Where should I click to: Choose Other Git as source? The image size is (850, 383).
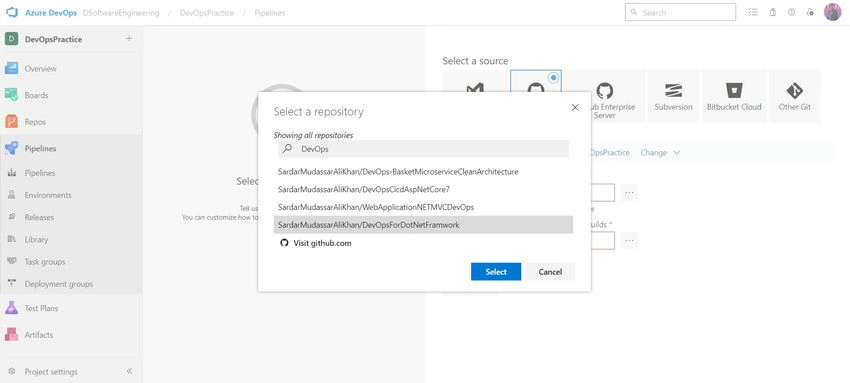point(795,96)
